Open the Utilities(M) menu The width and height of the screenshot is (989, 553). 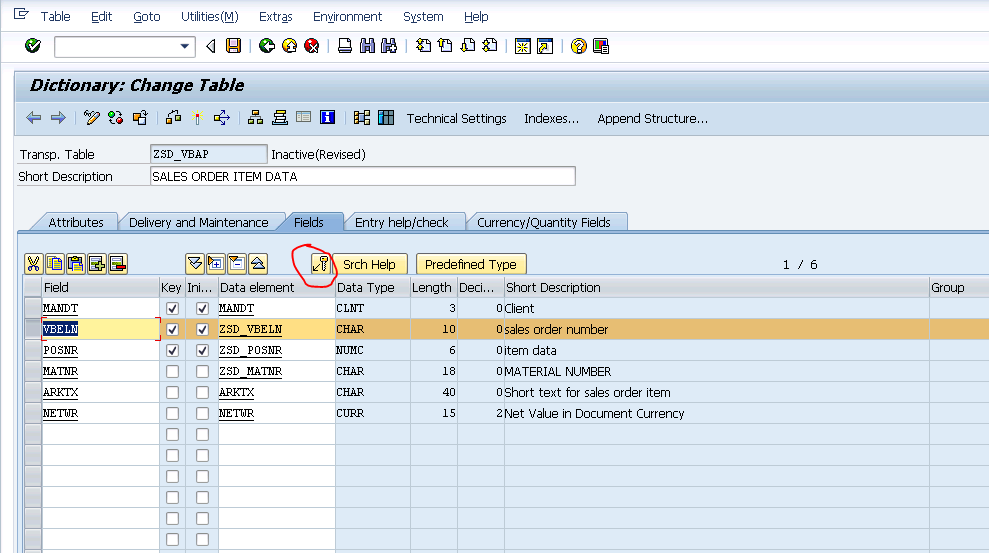coord(209,16)
